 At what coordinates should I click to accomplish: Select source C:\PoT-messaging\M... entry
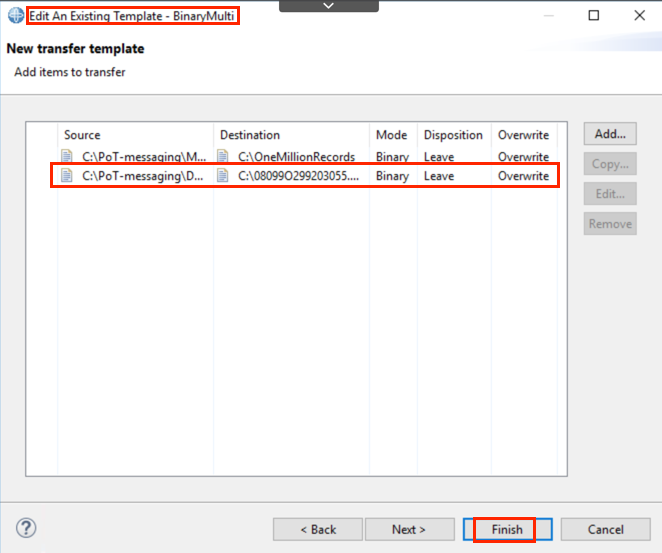tap(144, 157)
